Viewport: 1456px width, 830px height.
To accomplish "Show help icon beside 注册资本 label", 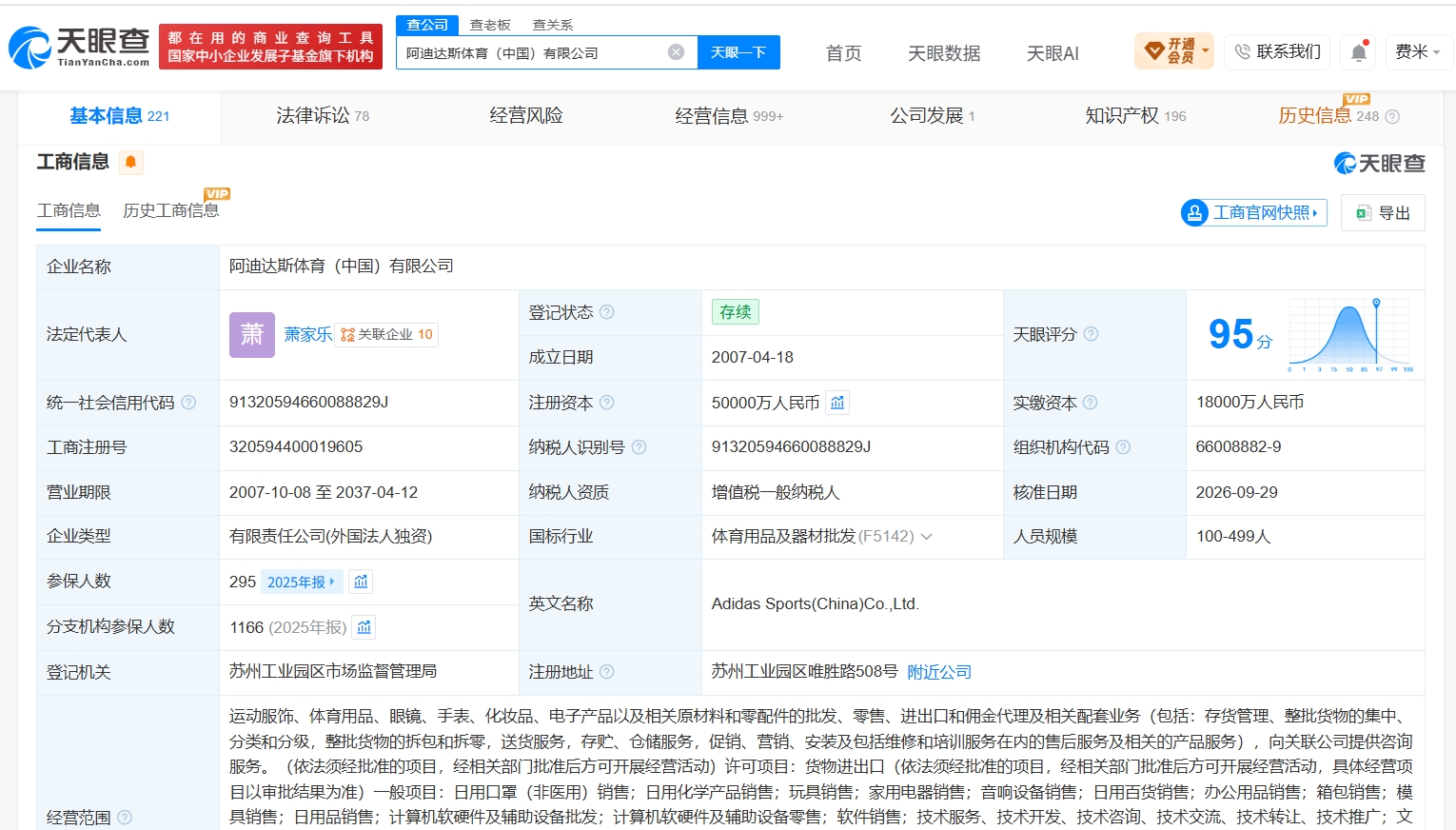I will pos(607,403).
